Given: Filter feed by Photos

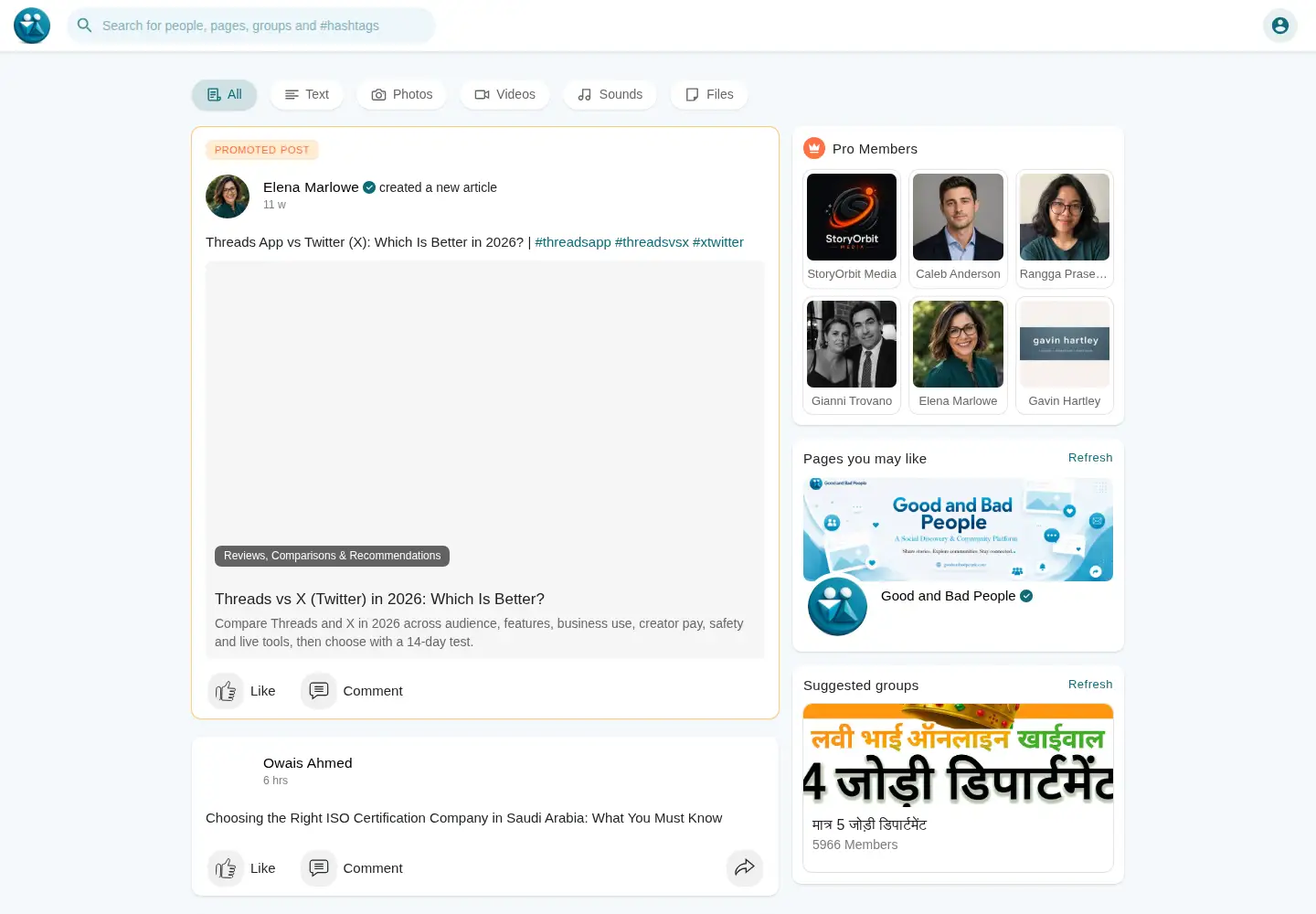Looking at the screenshot, I should click(402, 95).
